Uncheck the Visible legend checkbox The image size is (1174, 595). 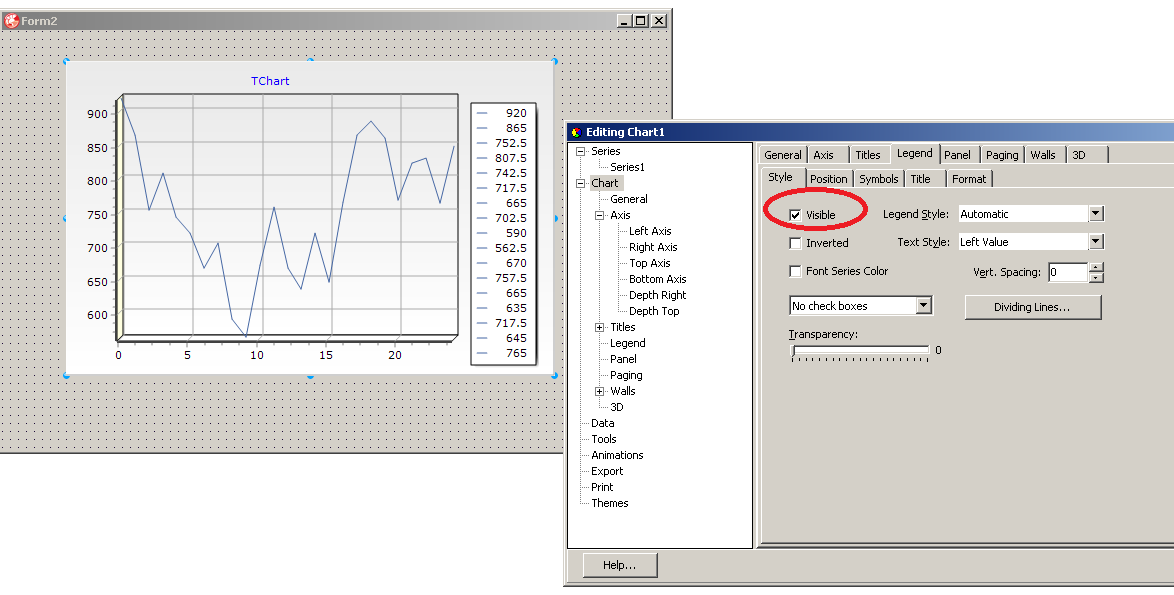[795, 216]
